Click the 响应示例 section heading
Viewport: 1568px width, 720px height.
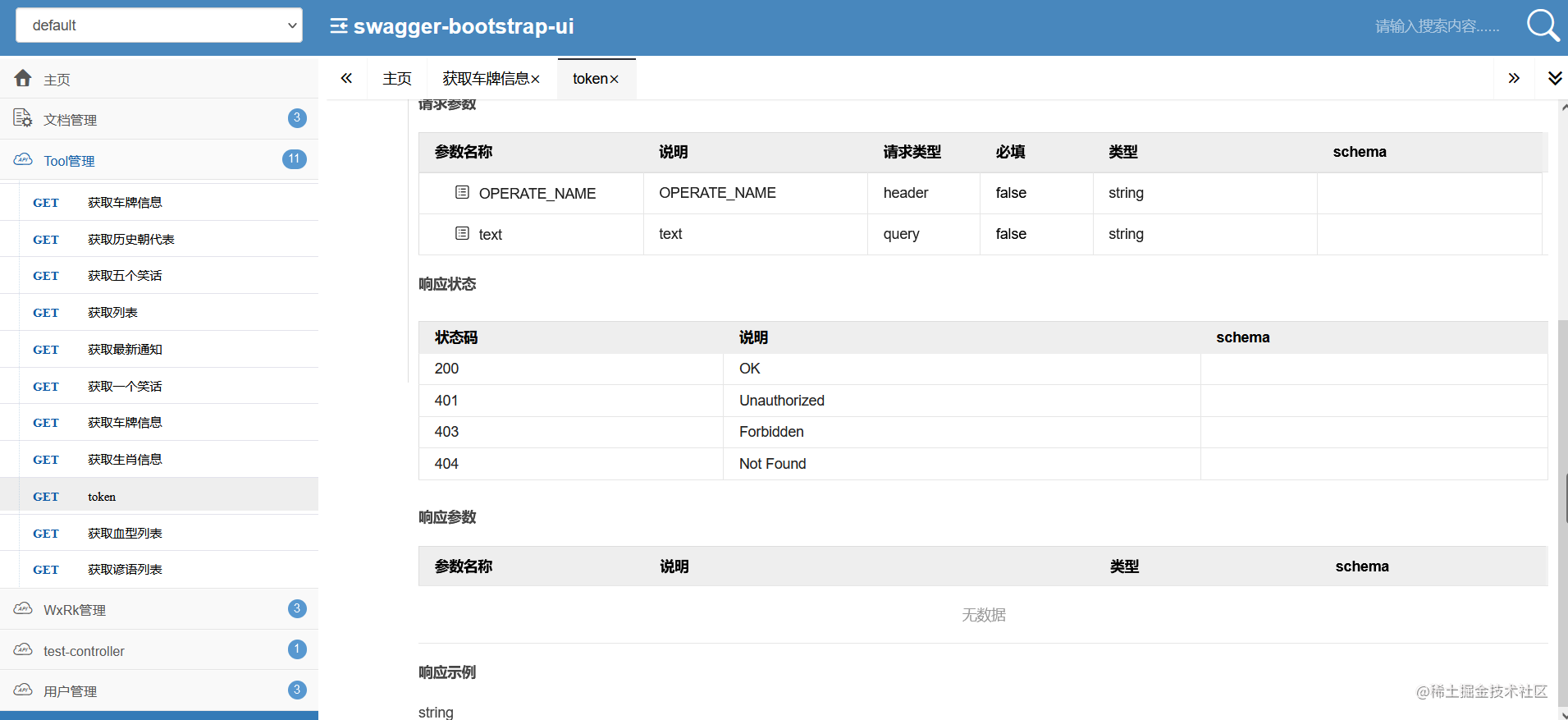tap(447, 672)
